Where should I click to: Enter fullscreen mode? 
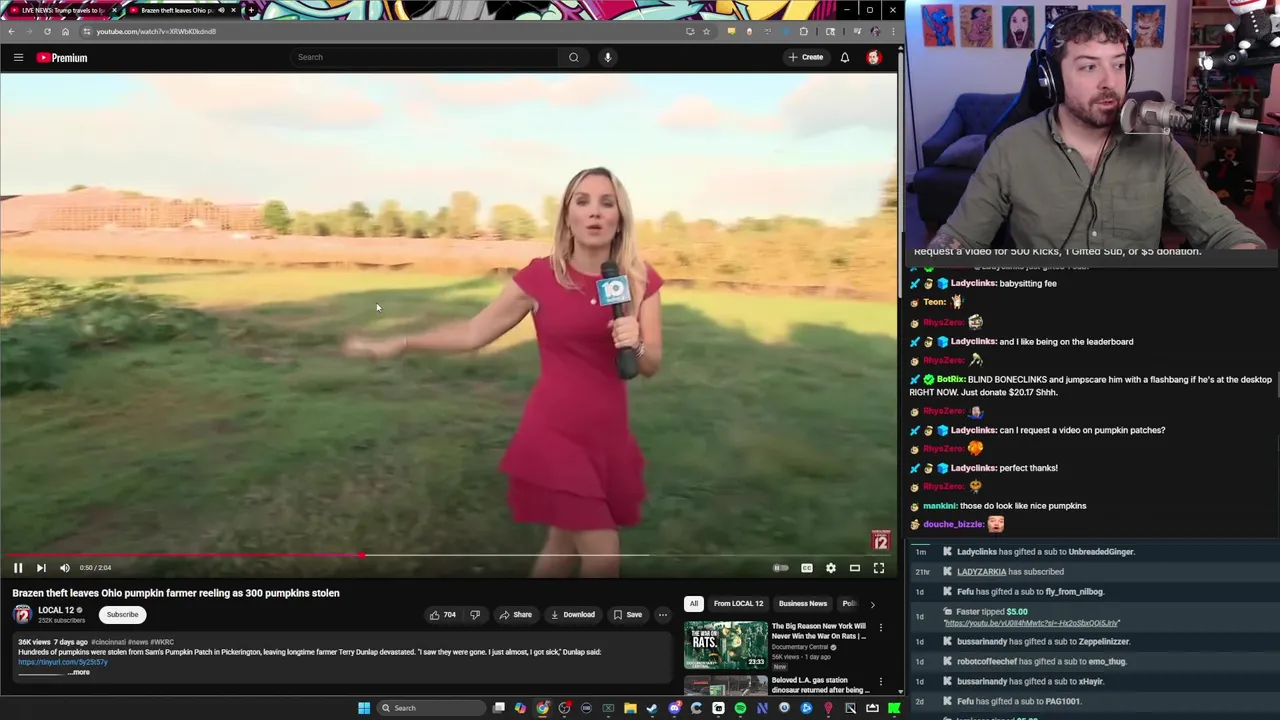pyautogui.click(x=879, y=568)
